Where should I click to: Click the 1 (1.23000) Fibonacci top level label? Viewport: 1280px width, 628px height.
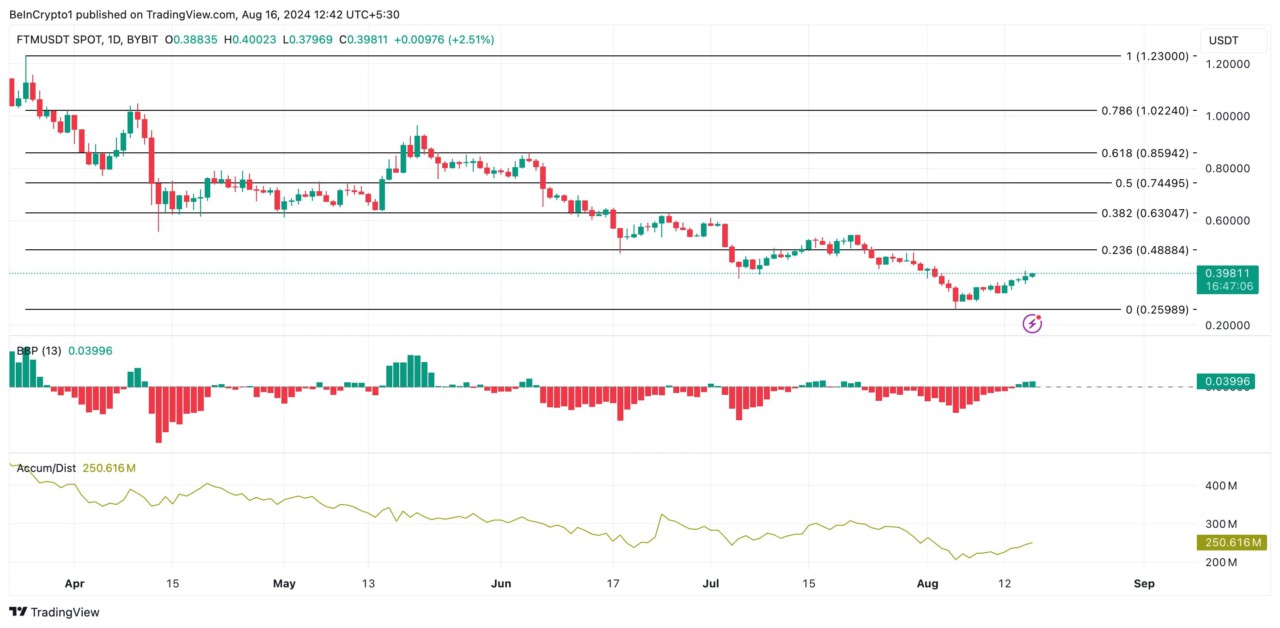[1157, 57]
